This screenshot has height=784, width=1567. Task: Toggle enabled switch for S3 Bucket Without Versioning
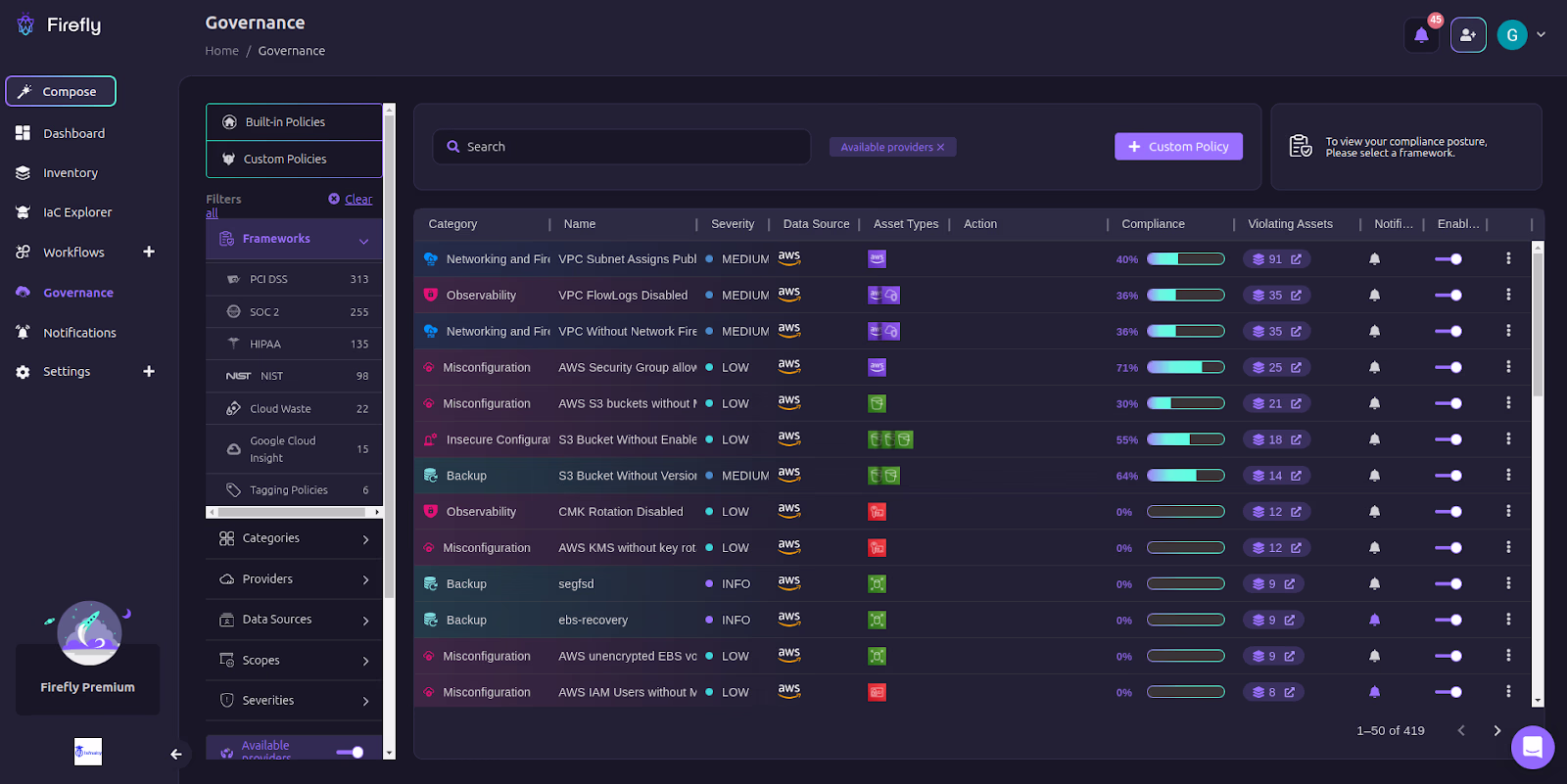[1448, 476]
